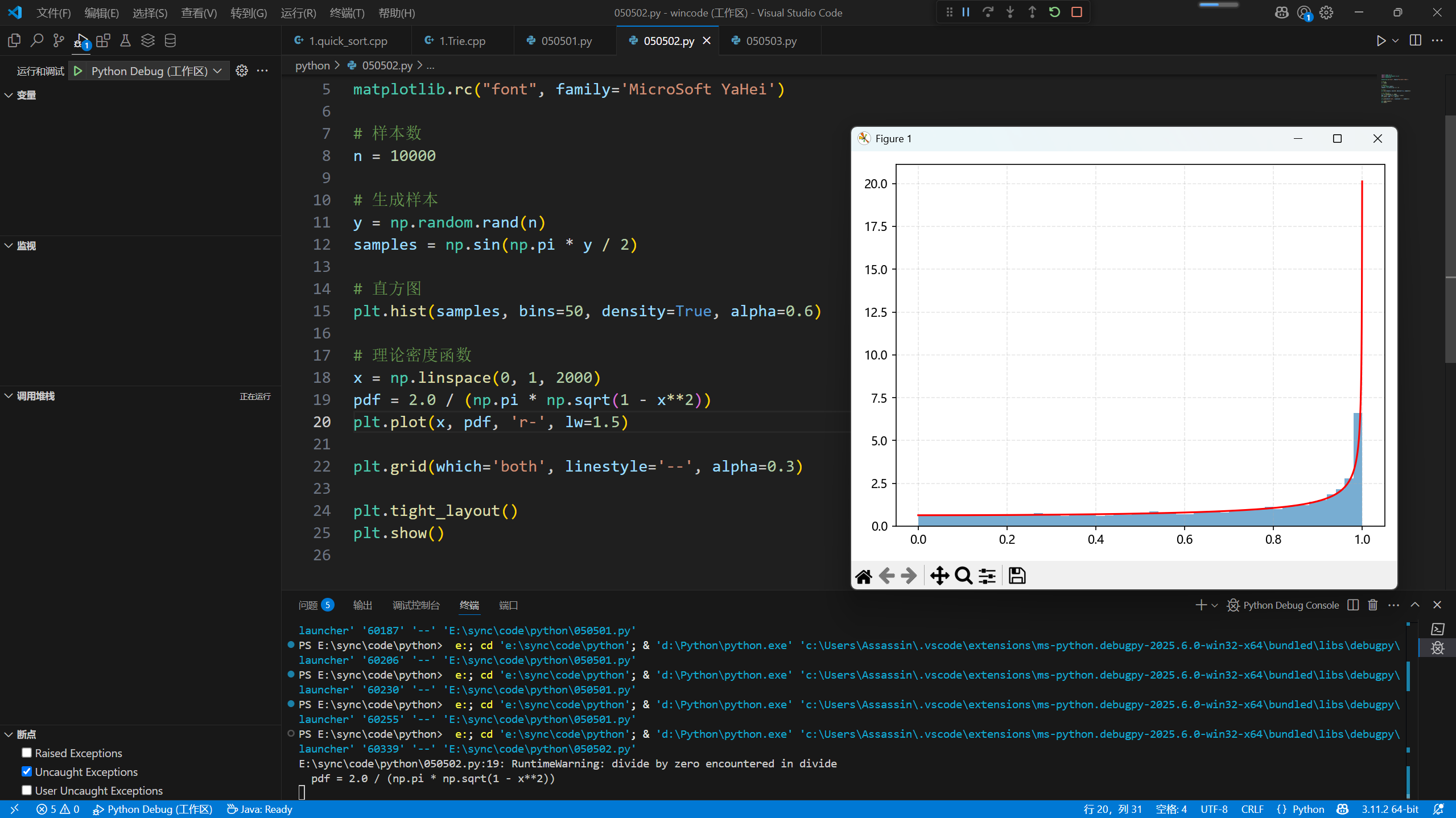Screen dimensions: 1456x818
Task: Click the matplotlib save figure icon
Action: 1017,576
